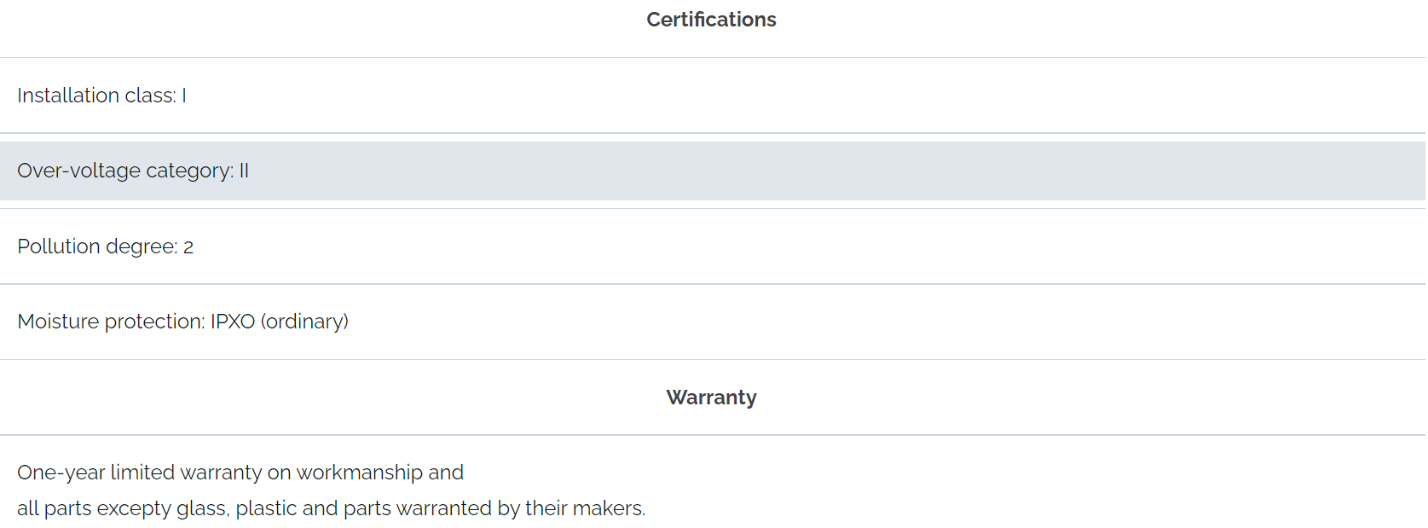Click the word 'plastic' in warranty text
Image resolution: width=1428 pixels, height=528 pixels.
(x=269, y=509)
